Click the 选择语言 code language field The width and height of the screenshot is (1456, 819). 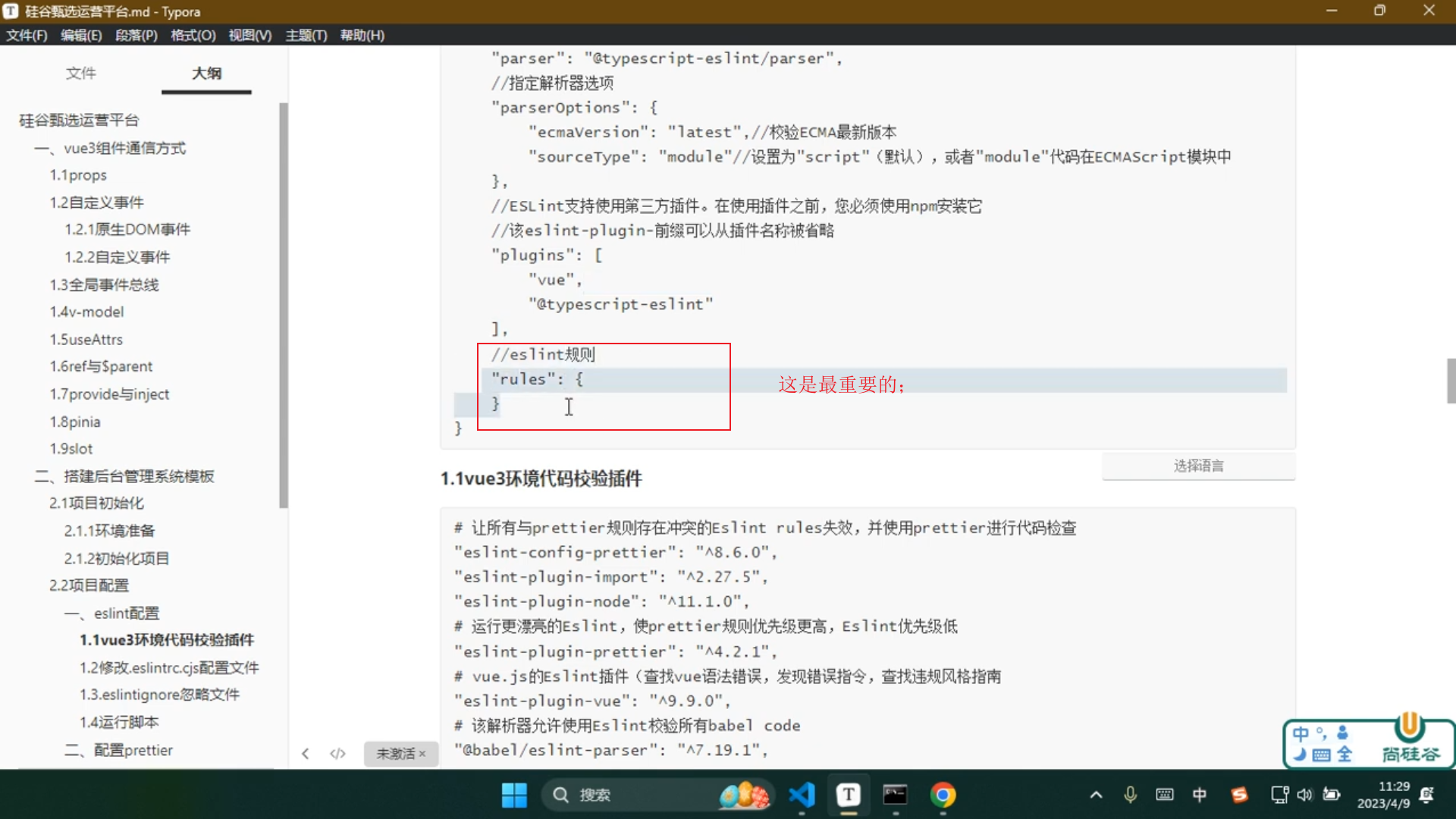pyautogui.click(x=1198, y=466)
